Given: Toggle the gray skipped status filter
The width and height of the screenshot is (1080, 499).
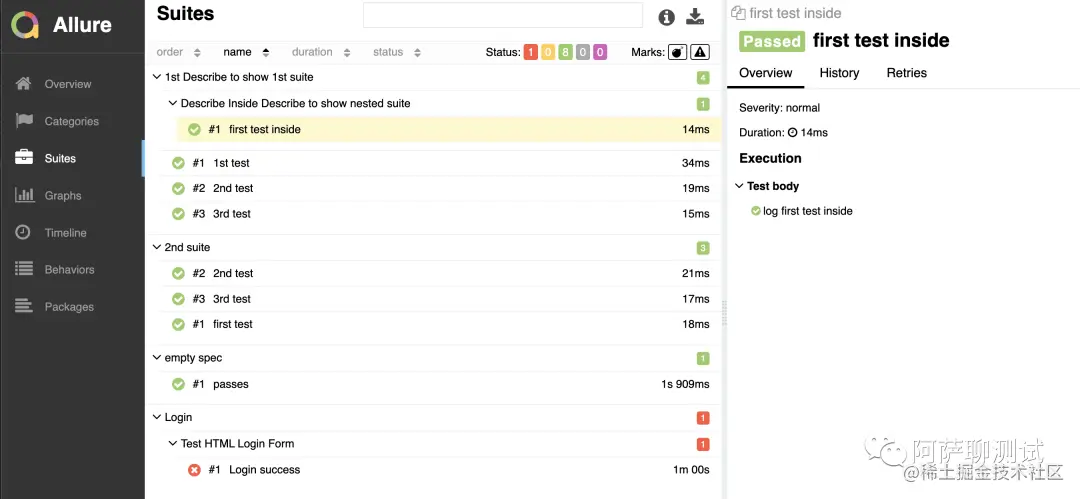Looking at the screenshot, I should pyautogui.click(x=583, y=52).
